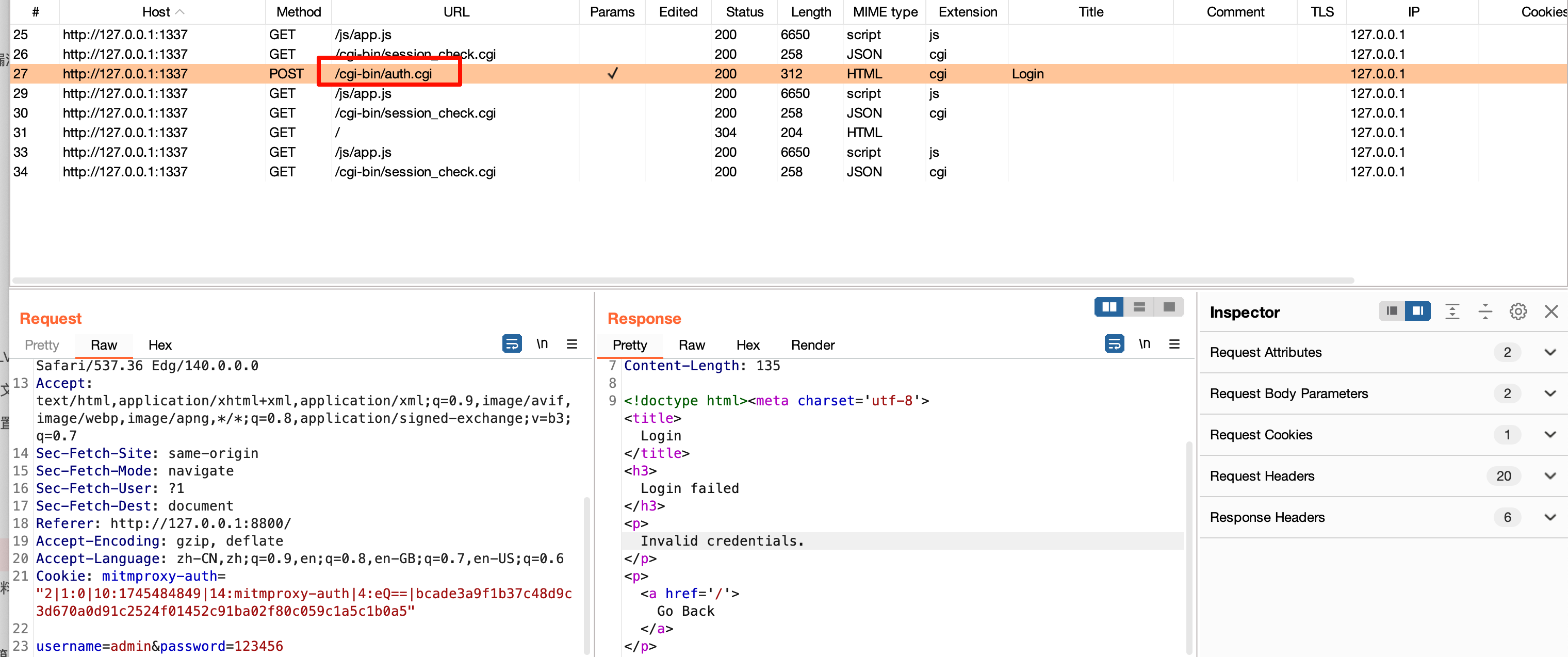
Task: Select side-by-side request/response layout
Action: pyautogui.click(x=1109, y=307)
